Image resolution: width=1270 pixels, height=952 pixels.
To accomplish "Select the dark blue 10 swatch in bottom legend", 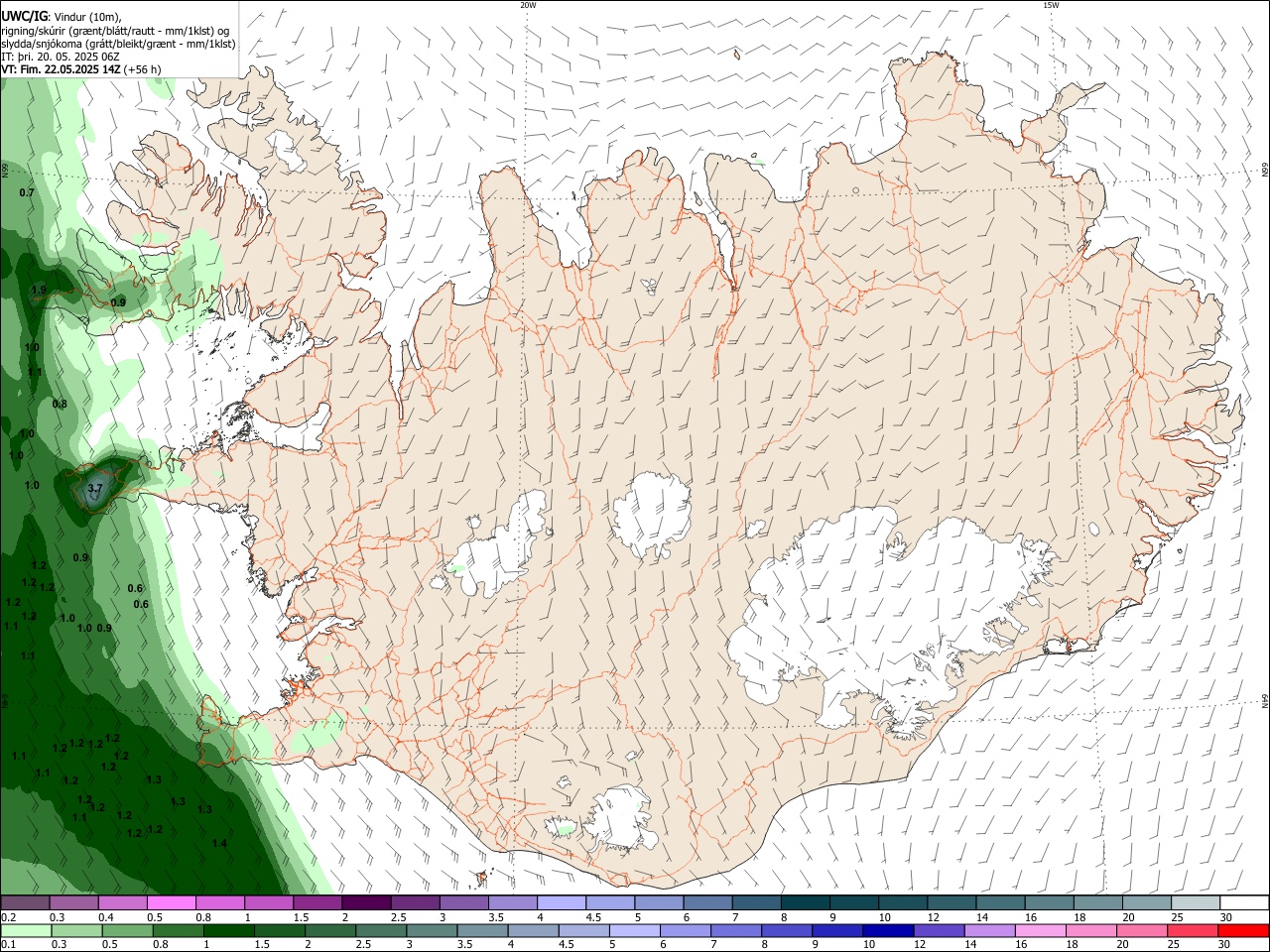I will pos(888,931).
